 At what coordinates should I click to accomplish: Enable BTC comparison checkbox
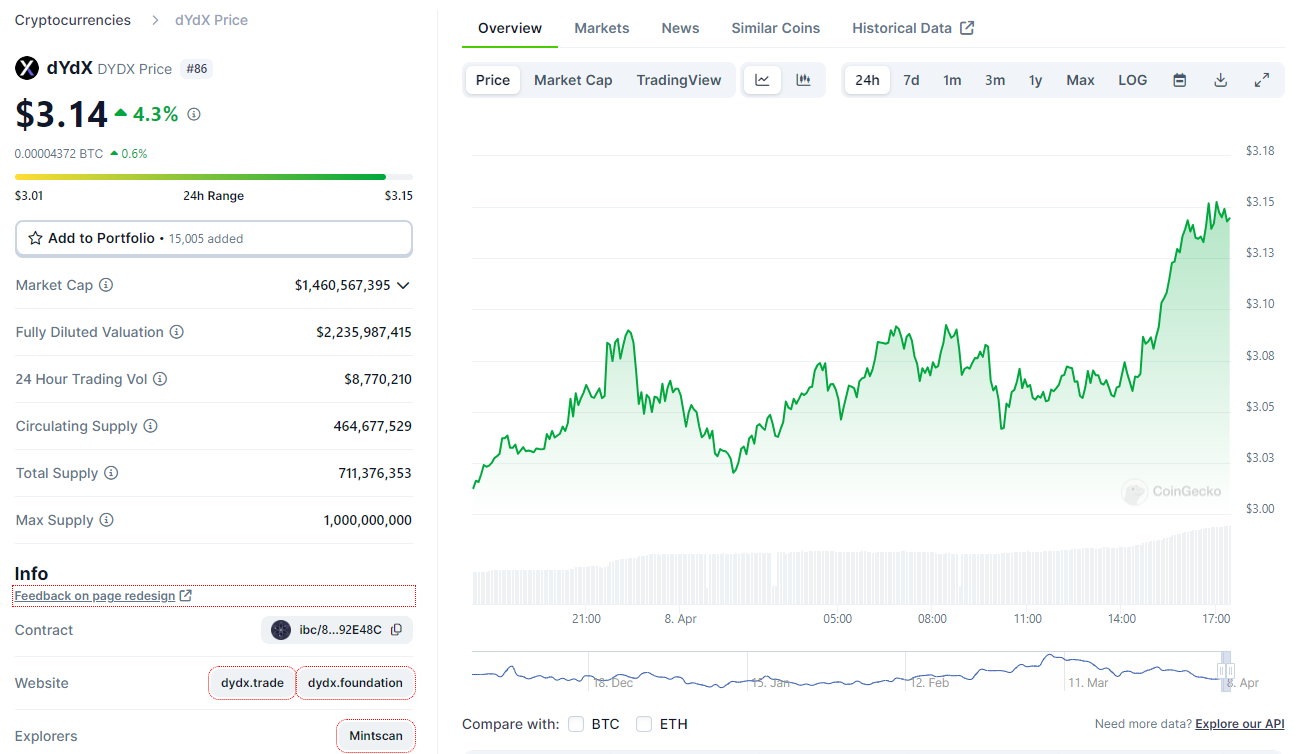[576, 724]
